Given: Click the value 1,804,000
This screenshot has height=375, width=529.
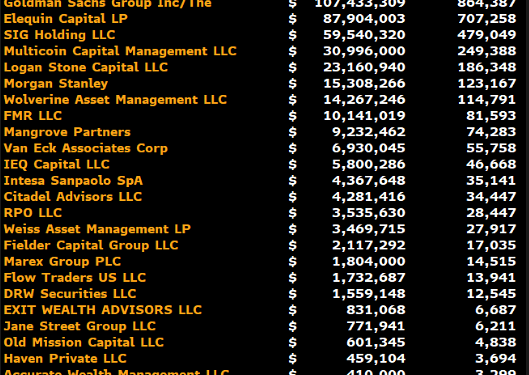Looking at the screenshot, I should (368, 262).
